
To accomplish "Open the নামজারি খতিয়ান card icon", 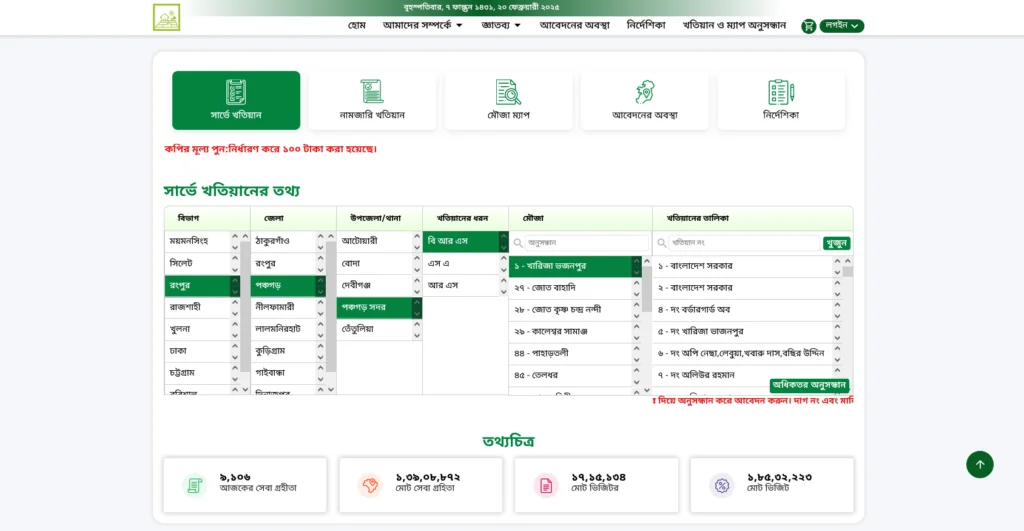I will tap(372, 91).
